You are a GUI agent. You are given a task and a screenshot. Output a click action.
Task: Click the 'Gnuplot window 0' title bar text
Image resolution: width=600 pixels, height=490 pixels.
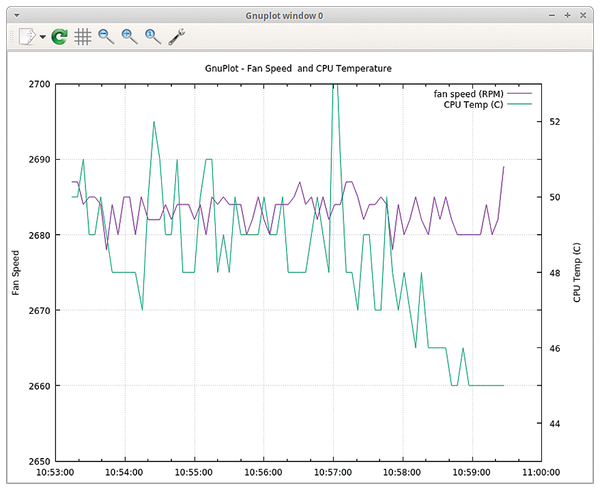(284, 16)
